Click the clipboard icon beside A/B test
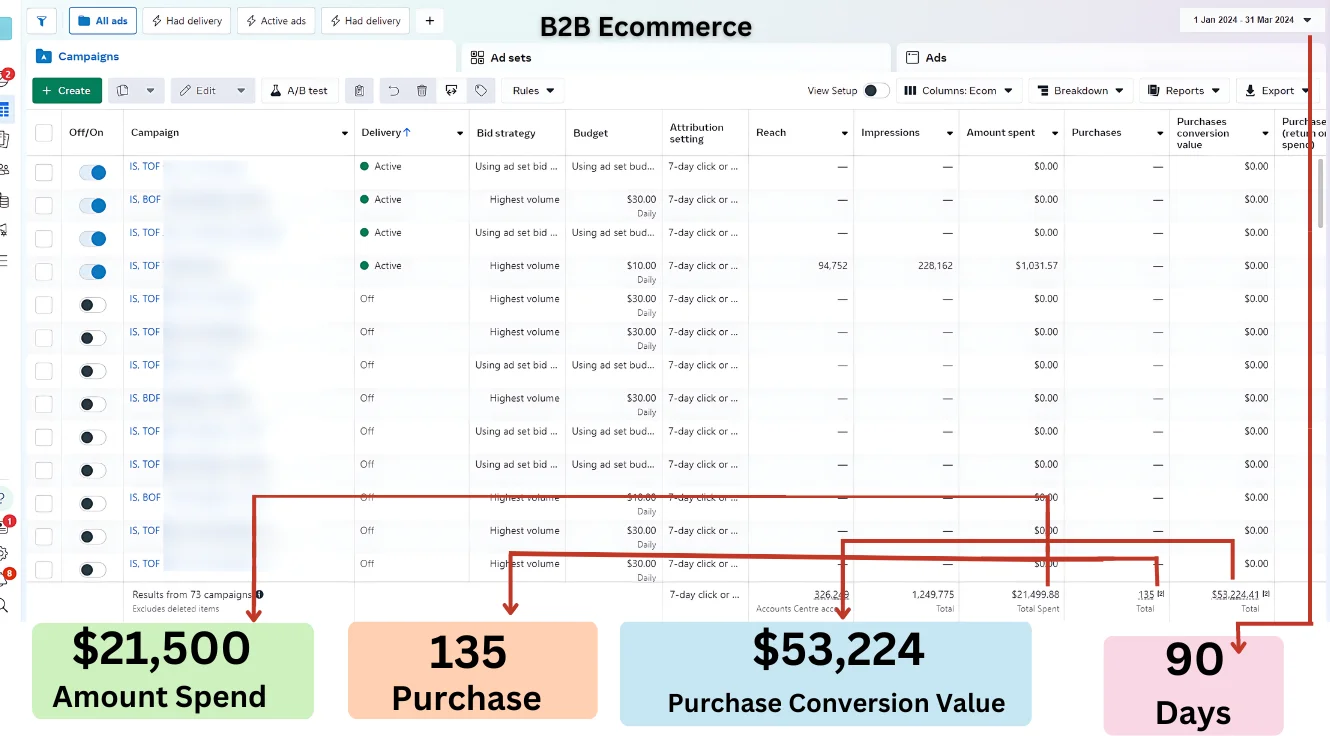The height and width of the screenshot is (736, 1330). 359,91
